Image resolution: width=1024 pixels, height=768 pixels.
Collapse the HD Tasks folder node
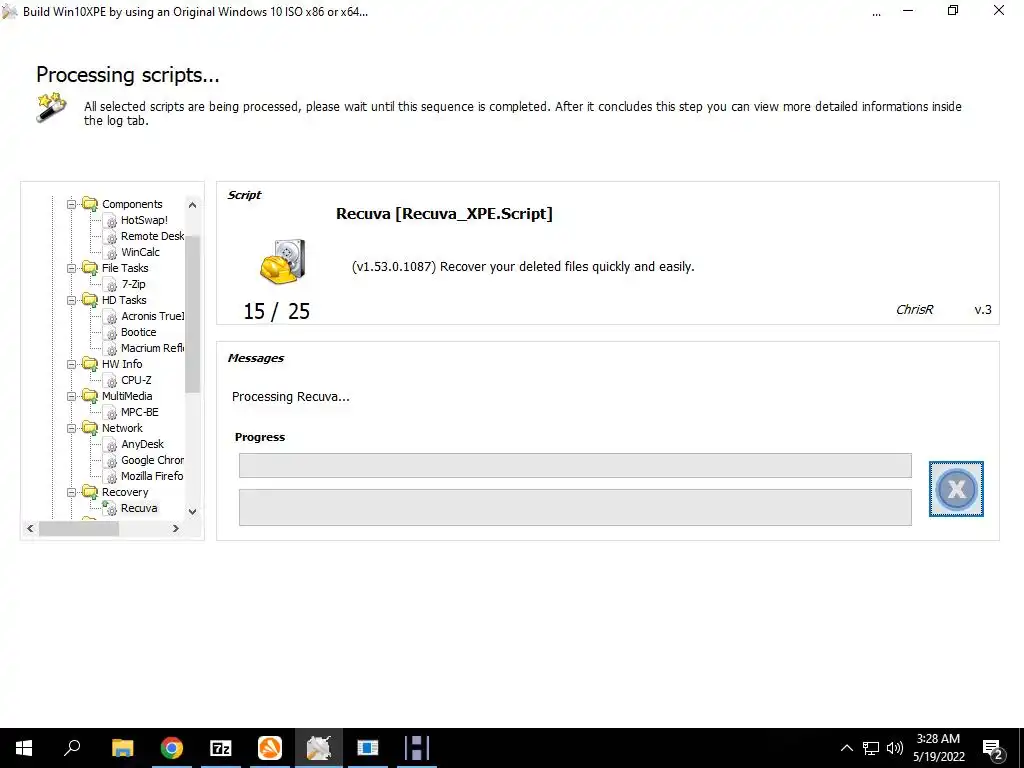point(71,300)
